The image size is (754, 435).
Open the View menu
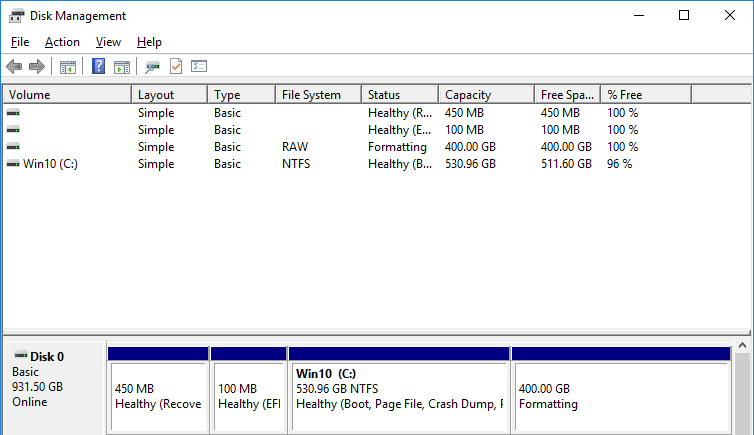(x=108, y=42)
